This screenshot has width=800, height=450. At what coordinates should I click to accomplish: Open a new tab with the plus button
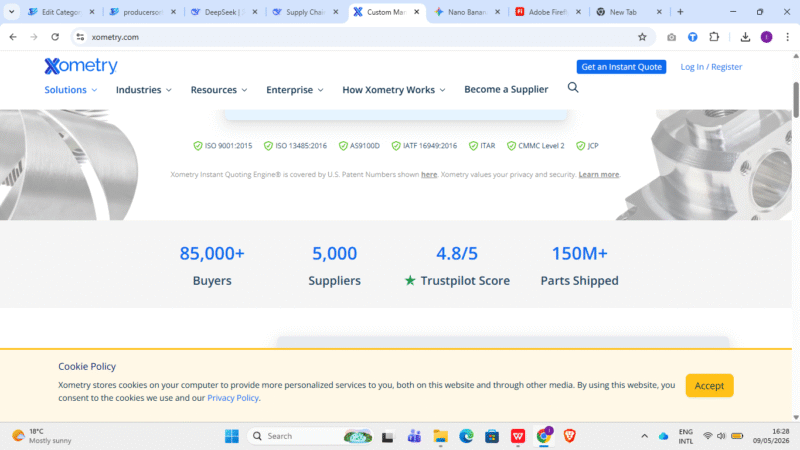(680, 12)
